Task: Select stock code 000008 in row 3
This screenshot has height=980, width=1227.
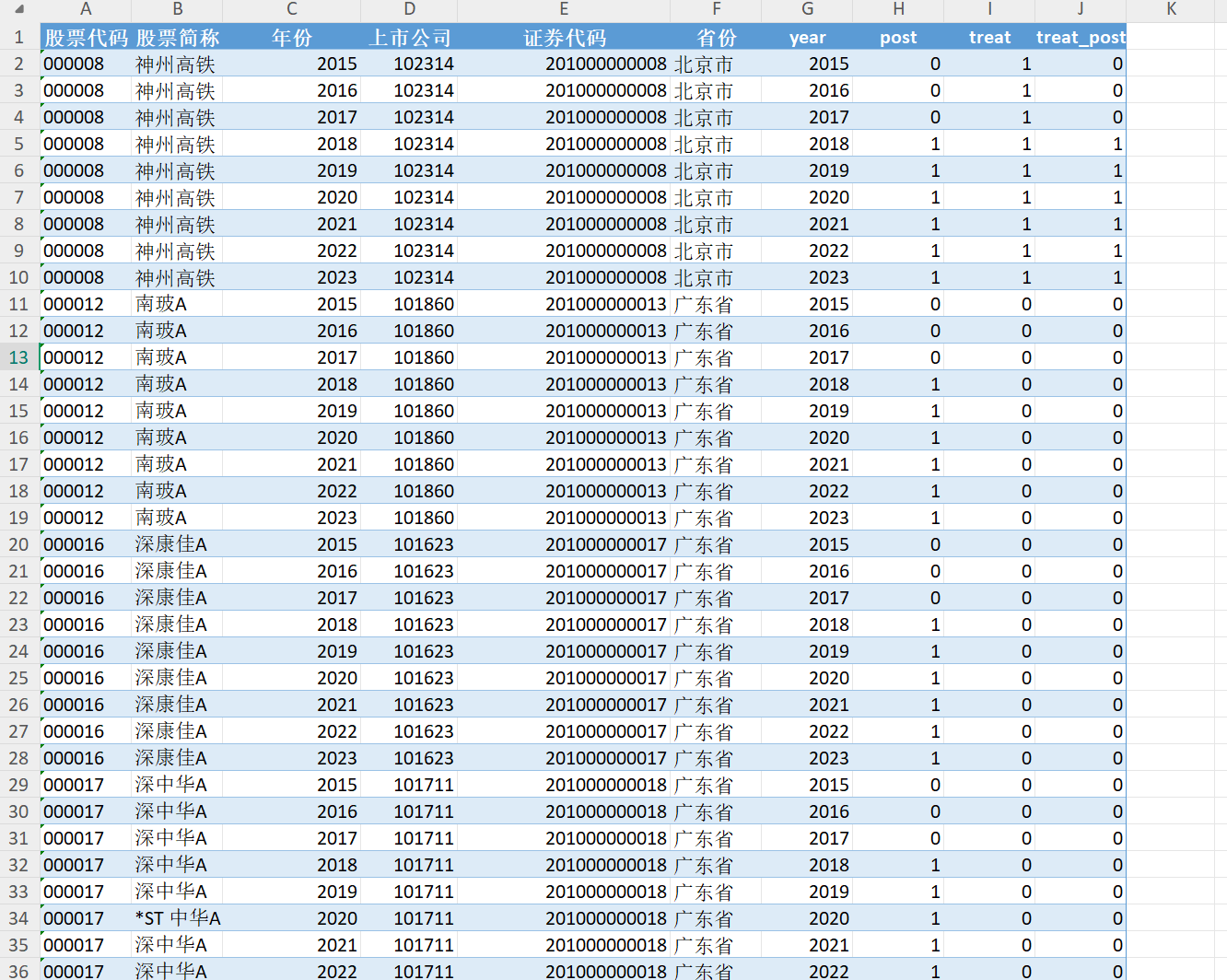Action: point(86,90)
